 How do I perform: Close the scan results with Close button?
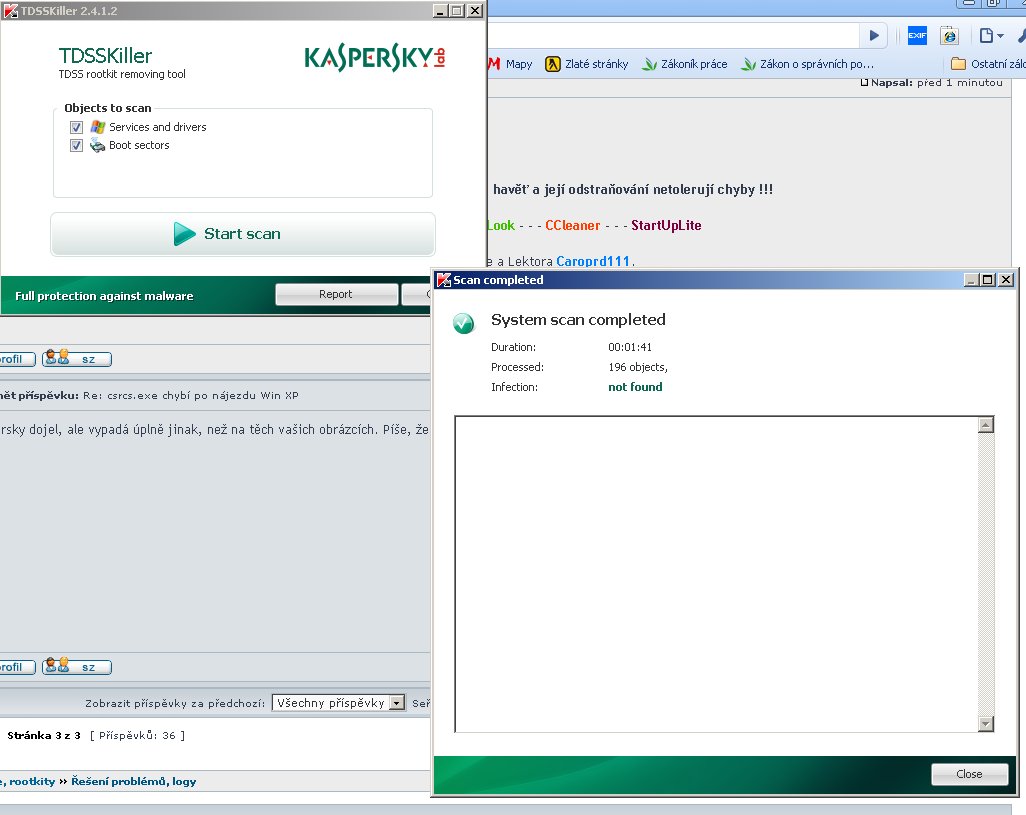click(x=968, y=774)
